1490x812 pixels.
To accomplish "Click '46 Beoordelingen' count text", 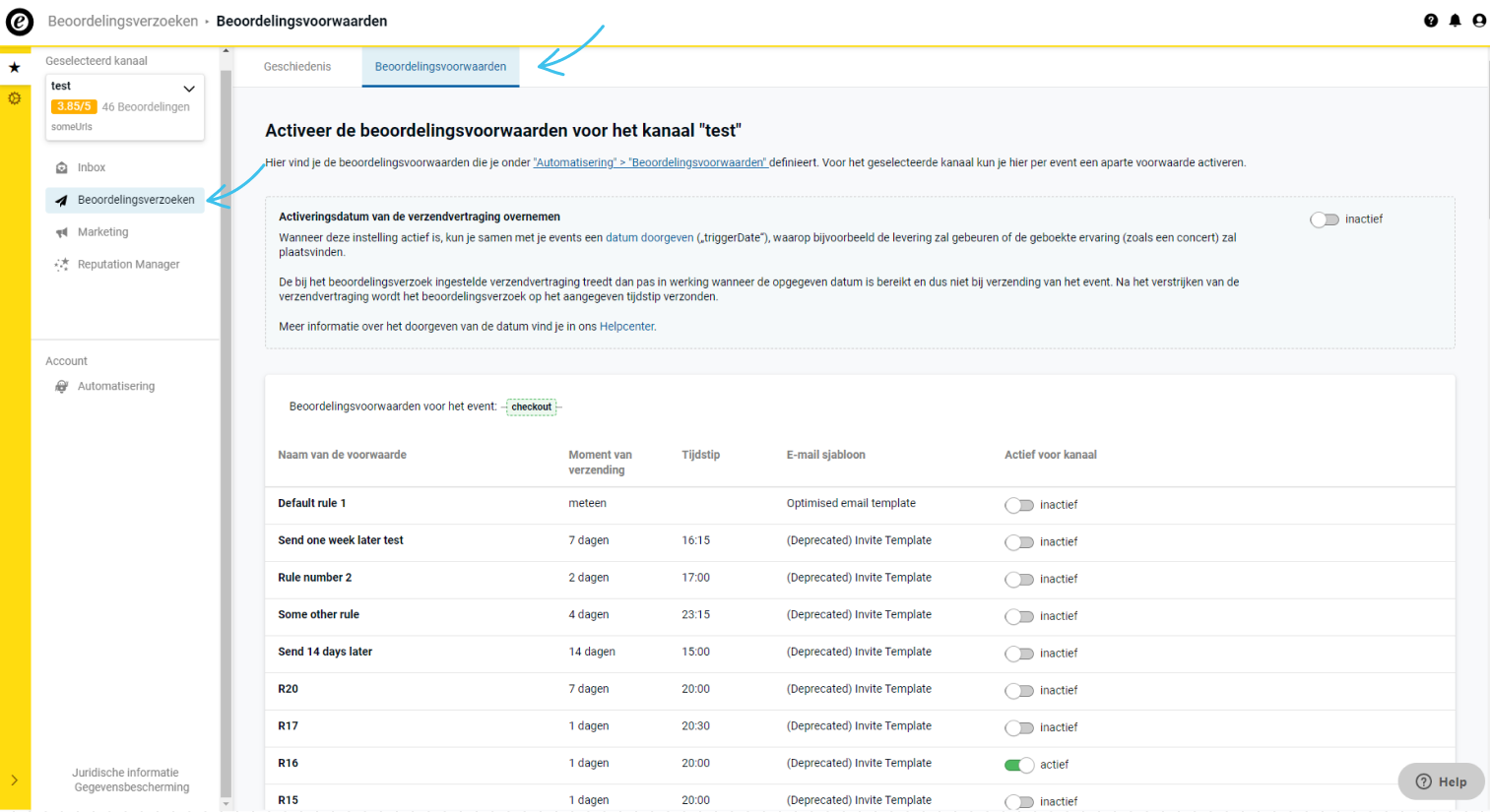I will (x=146, y=107).
